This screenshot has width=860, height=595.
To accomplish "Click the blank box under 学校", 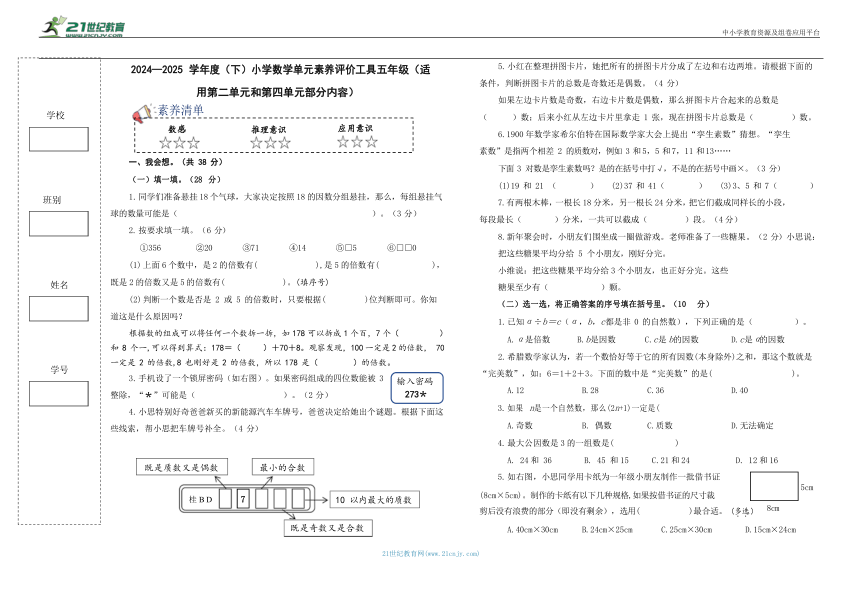I will (x=59, y=139).
